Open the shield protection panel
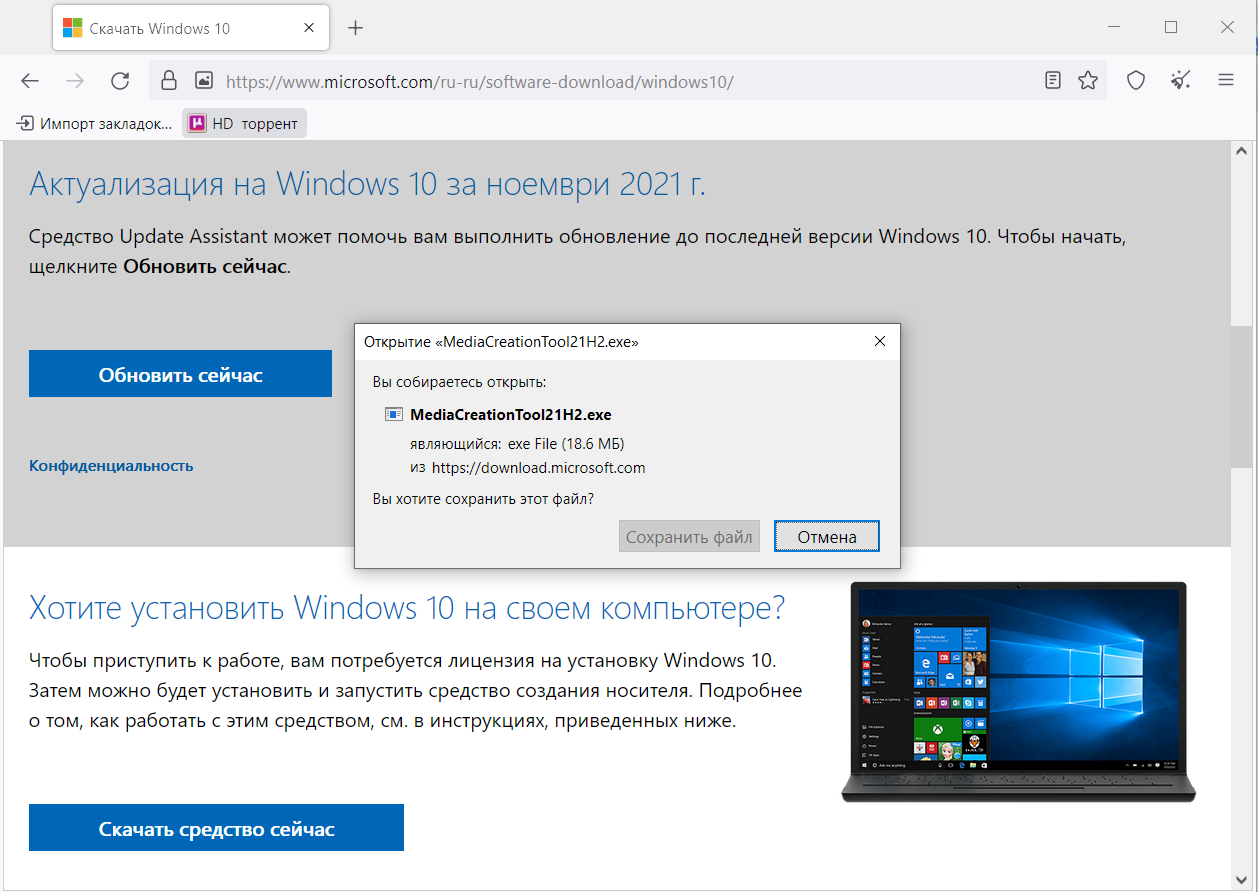This screenshot has height=892, width=1258. pos(1136,81)
